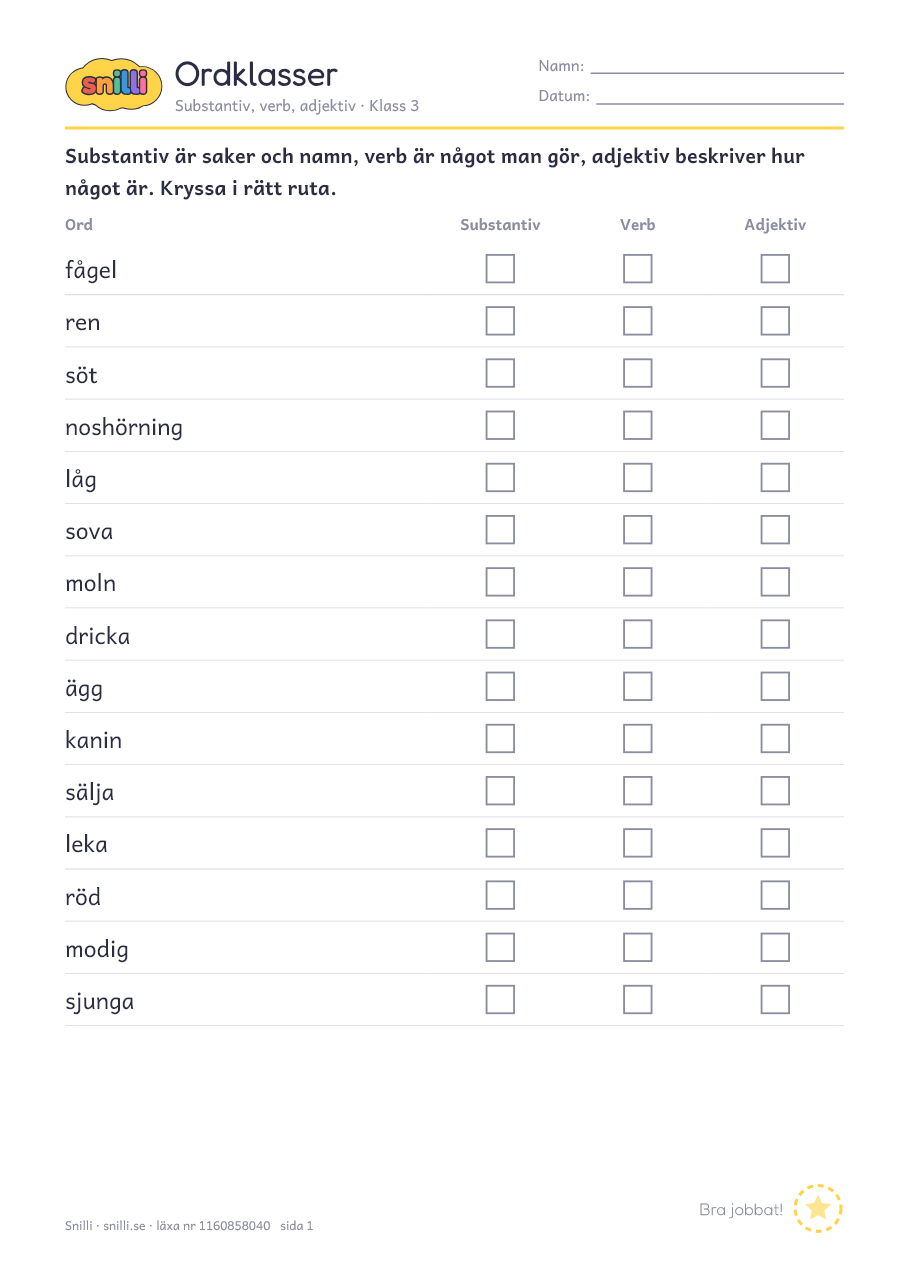Check the Substantiv box for kanin
The image size is (909, 1286).
pyautogui.click(x=500, y=739)
